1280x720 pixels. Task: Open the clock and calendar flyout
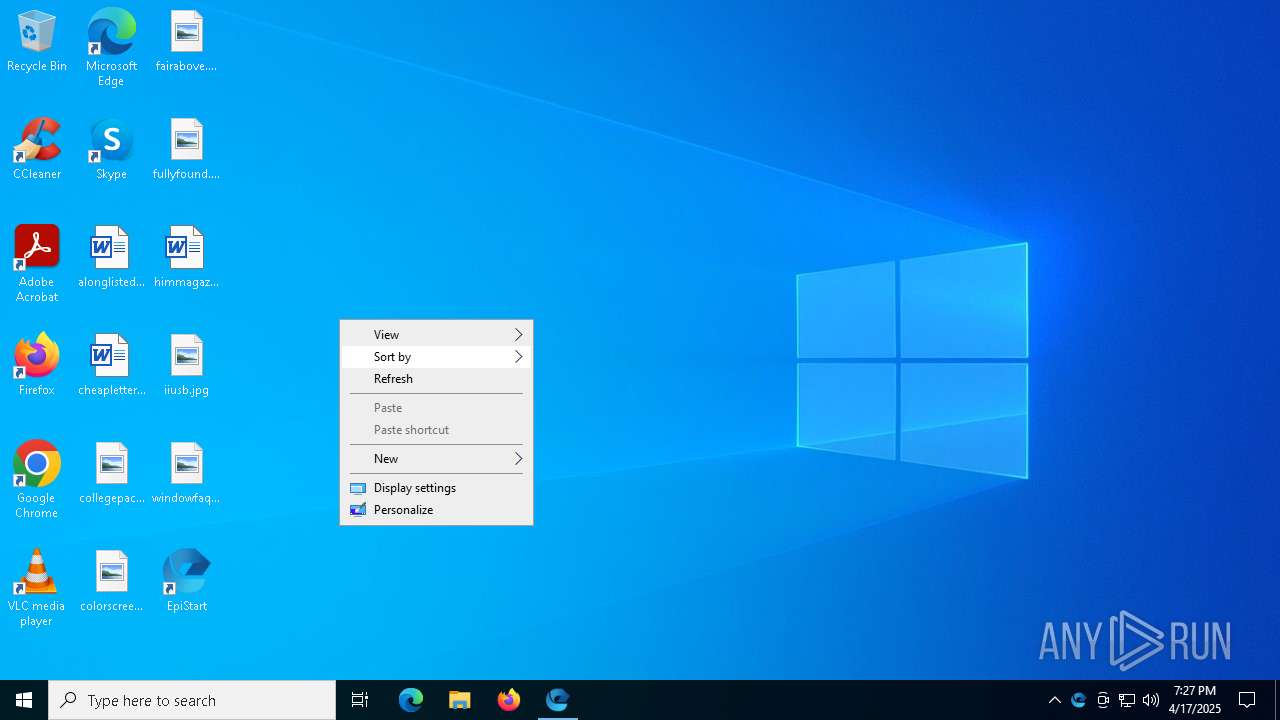[1195, 700]
